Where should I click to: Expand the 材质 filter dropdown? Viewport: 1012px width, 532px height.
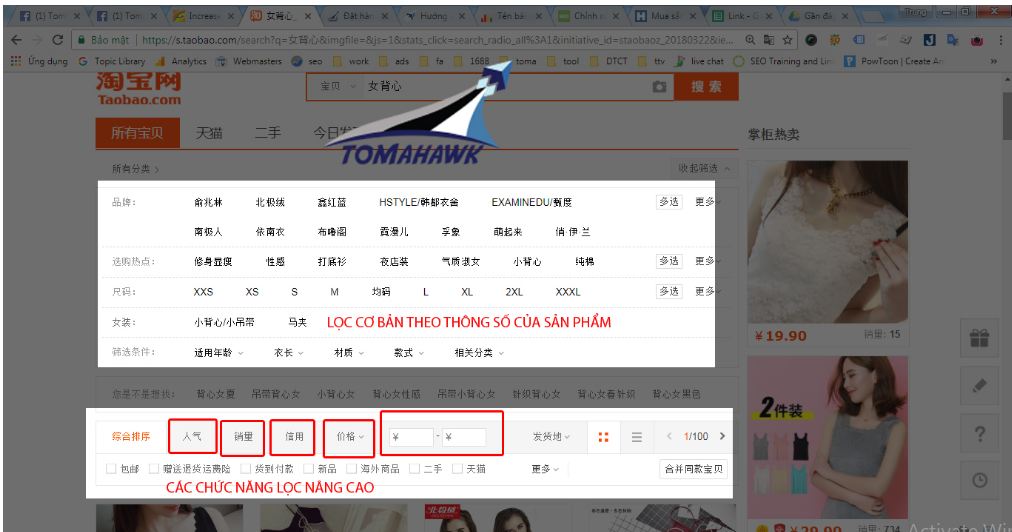pyautogui.click(x=349, y=353)
